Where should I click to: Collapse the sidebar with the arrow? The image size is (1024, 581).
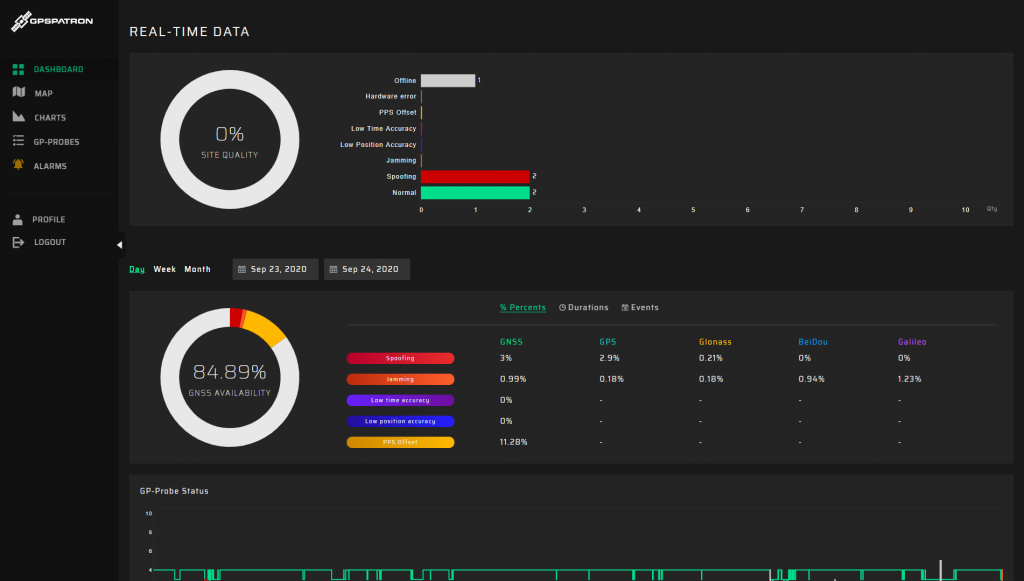pyautogui.click(x=119, y=243)
